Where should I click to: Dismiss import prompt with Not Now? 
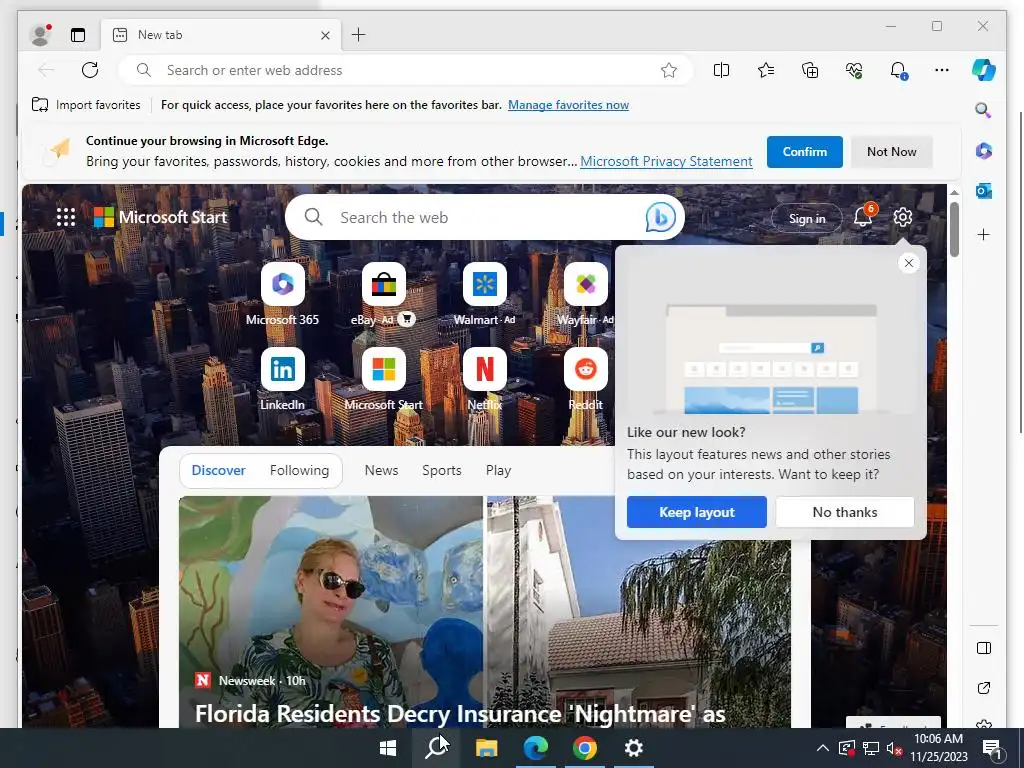[891, 152]
